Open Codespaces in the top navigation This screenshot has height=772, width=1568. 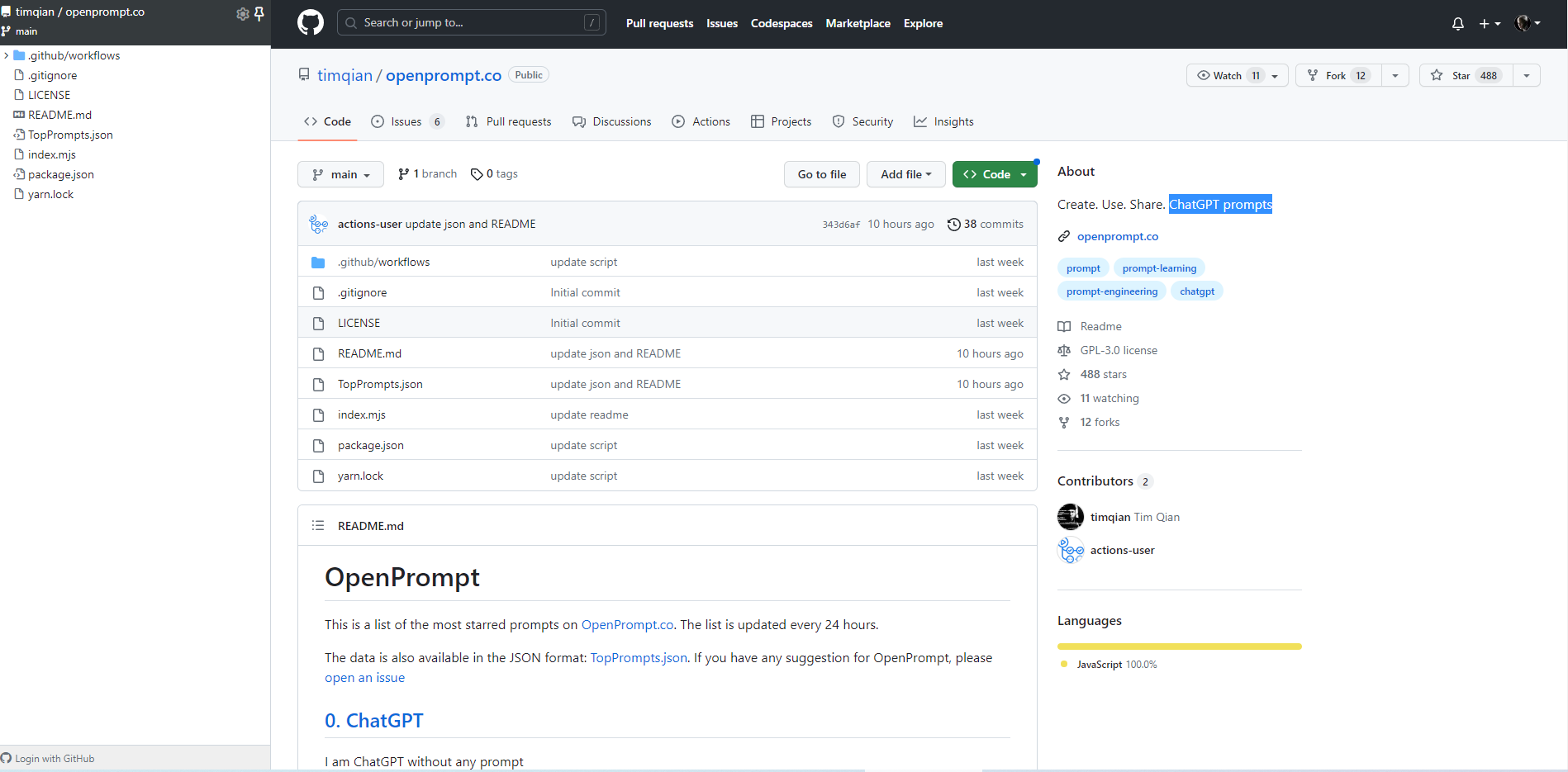pyautogui.click(x=782, y=23)
